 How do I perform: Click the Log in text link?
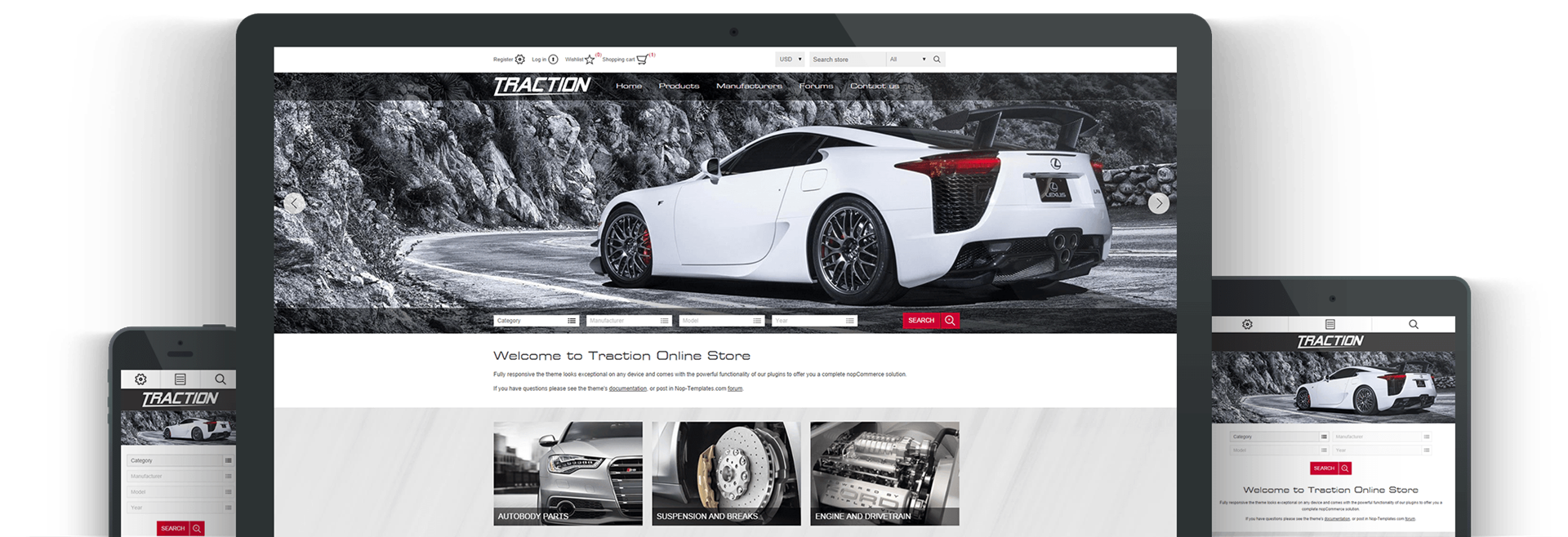[x=539, y=60]
